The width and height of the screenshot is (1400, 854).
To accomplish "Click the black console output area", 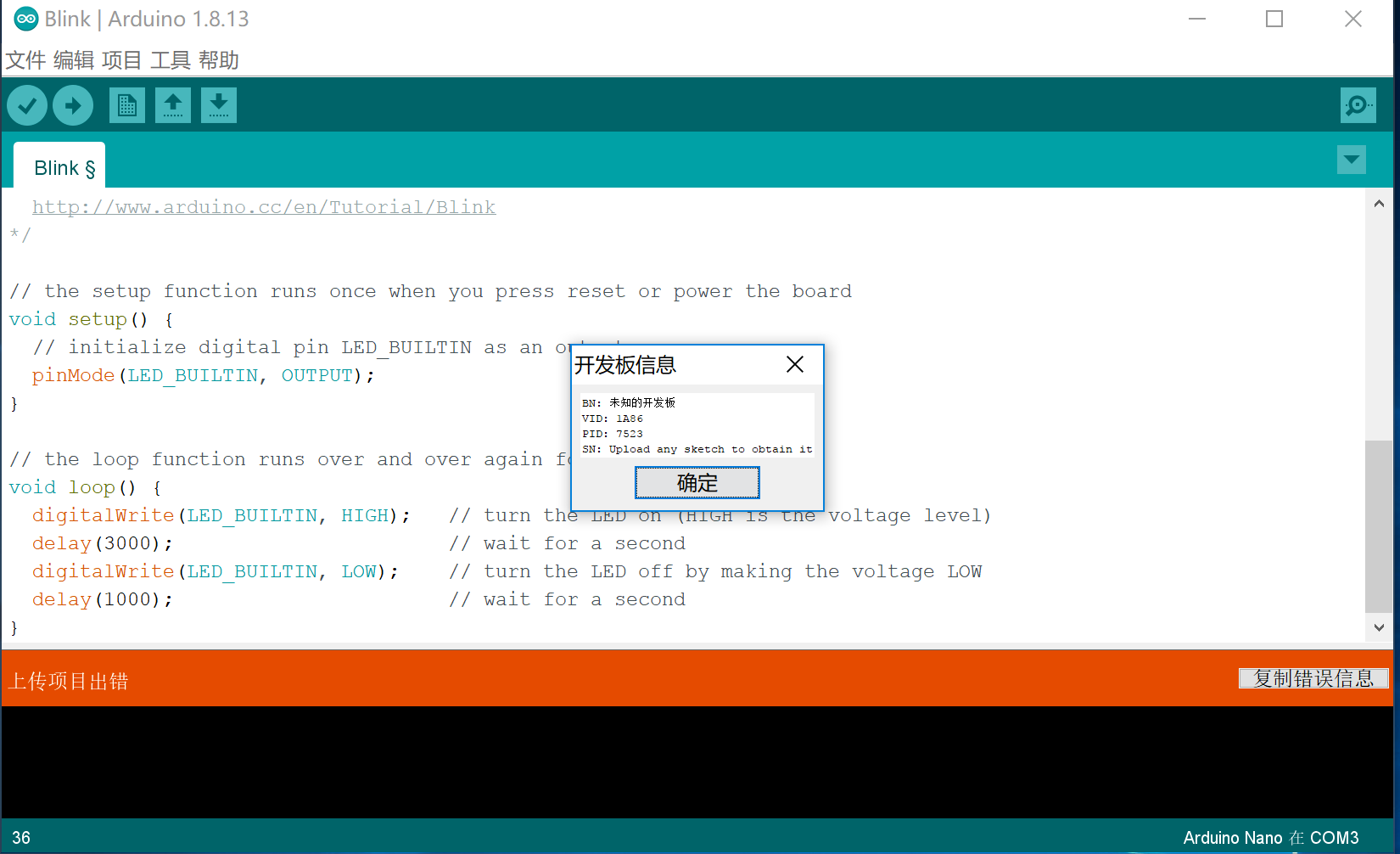I will (x=697, y=761).
